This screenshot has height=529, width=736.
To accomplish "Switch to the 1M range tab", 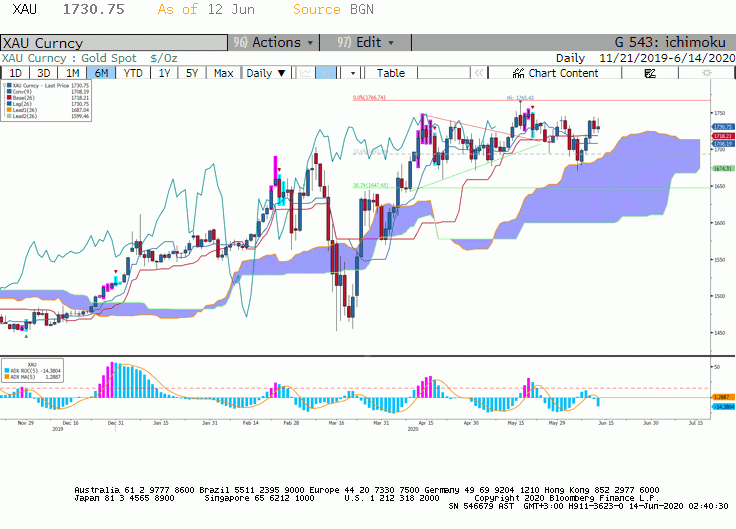I will 72,73.
